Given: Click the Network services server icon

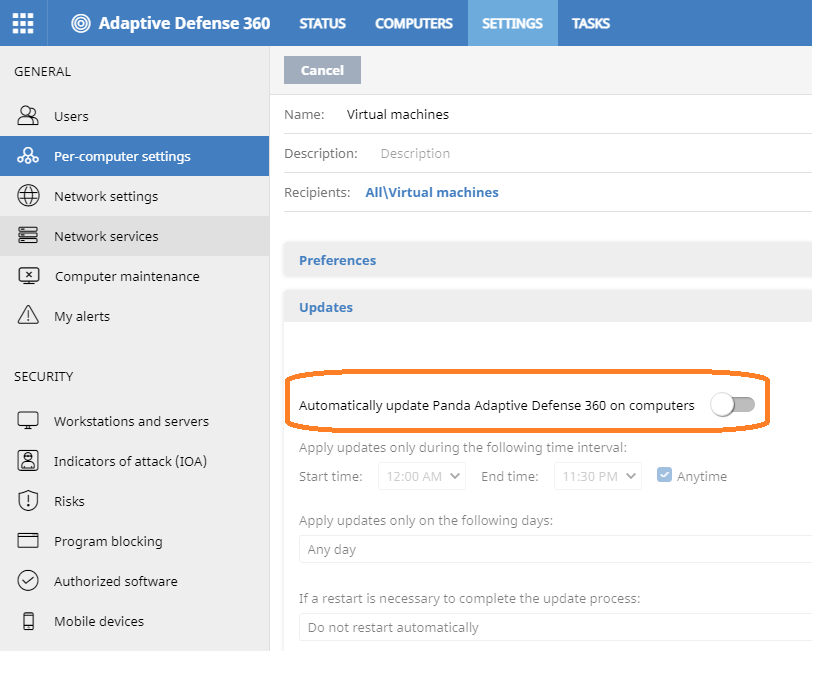Looking at the screenshot, I should pos(28,235).
